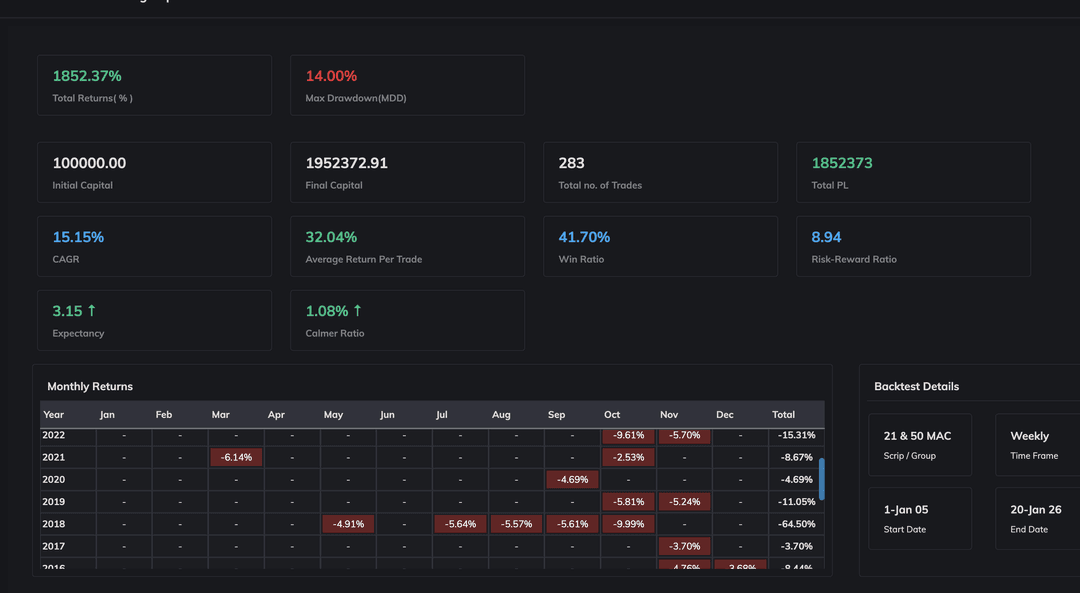
Task: Click the up arrow beside Expectancy 3.15
Action: (x=92, y=311)
